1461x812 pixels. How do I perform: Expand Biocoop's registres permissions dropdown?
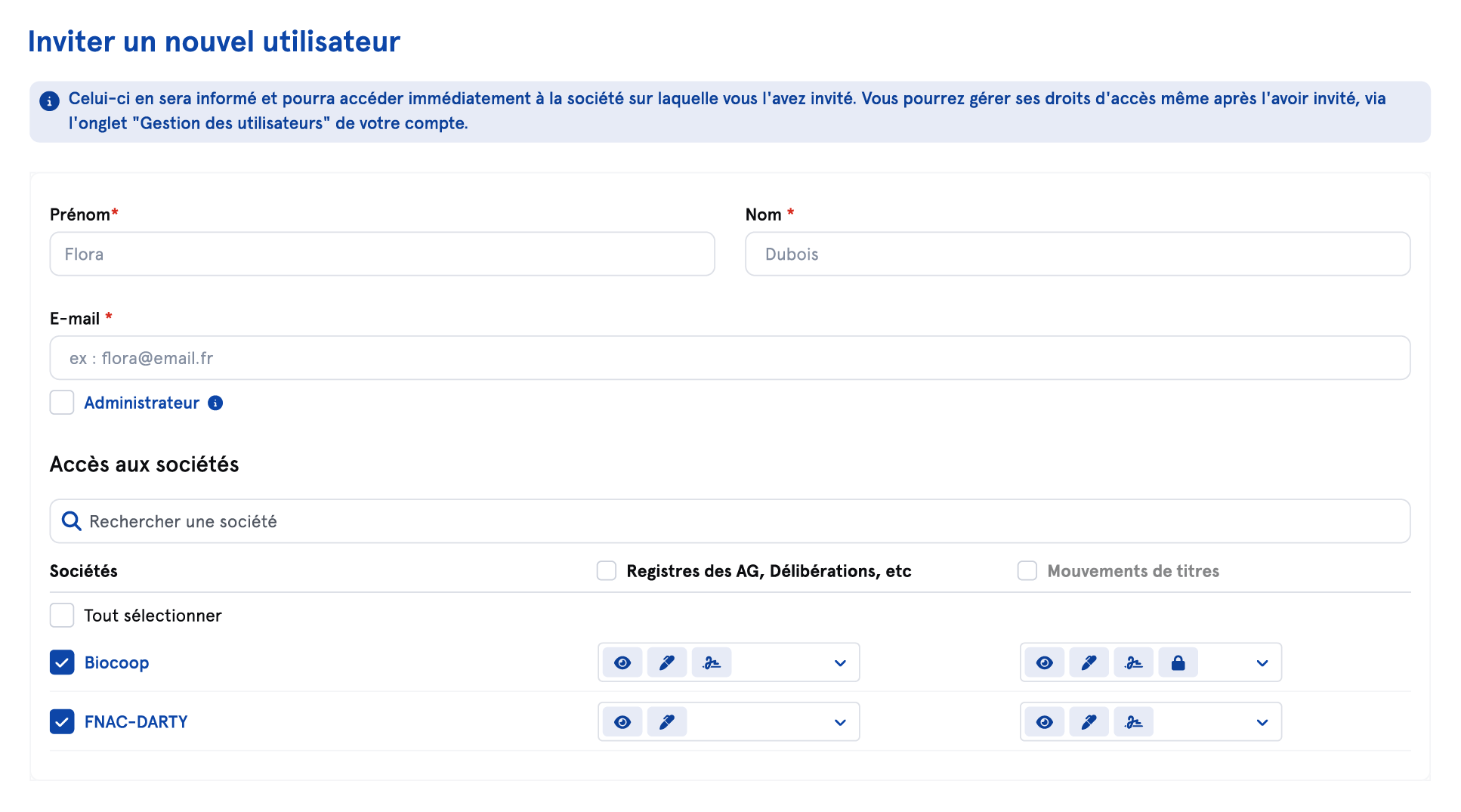[839, 663]
